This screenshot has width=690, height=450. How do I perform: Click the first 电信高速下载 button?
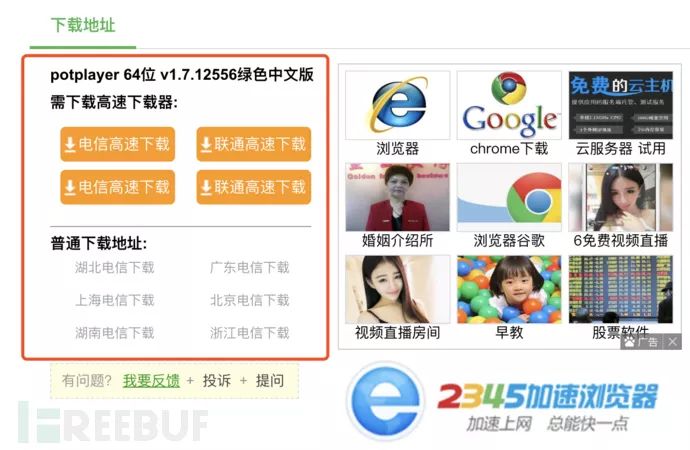click(117, 144)
